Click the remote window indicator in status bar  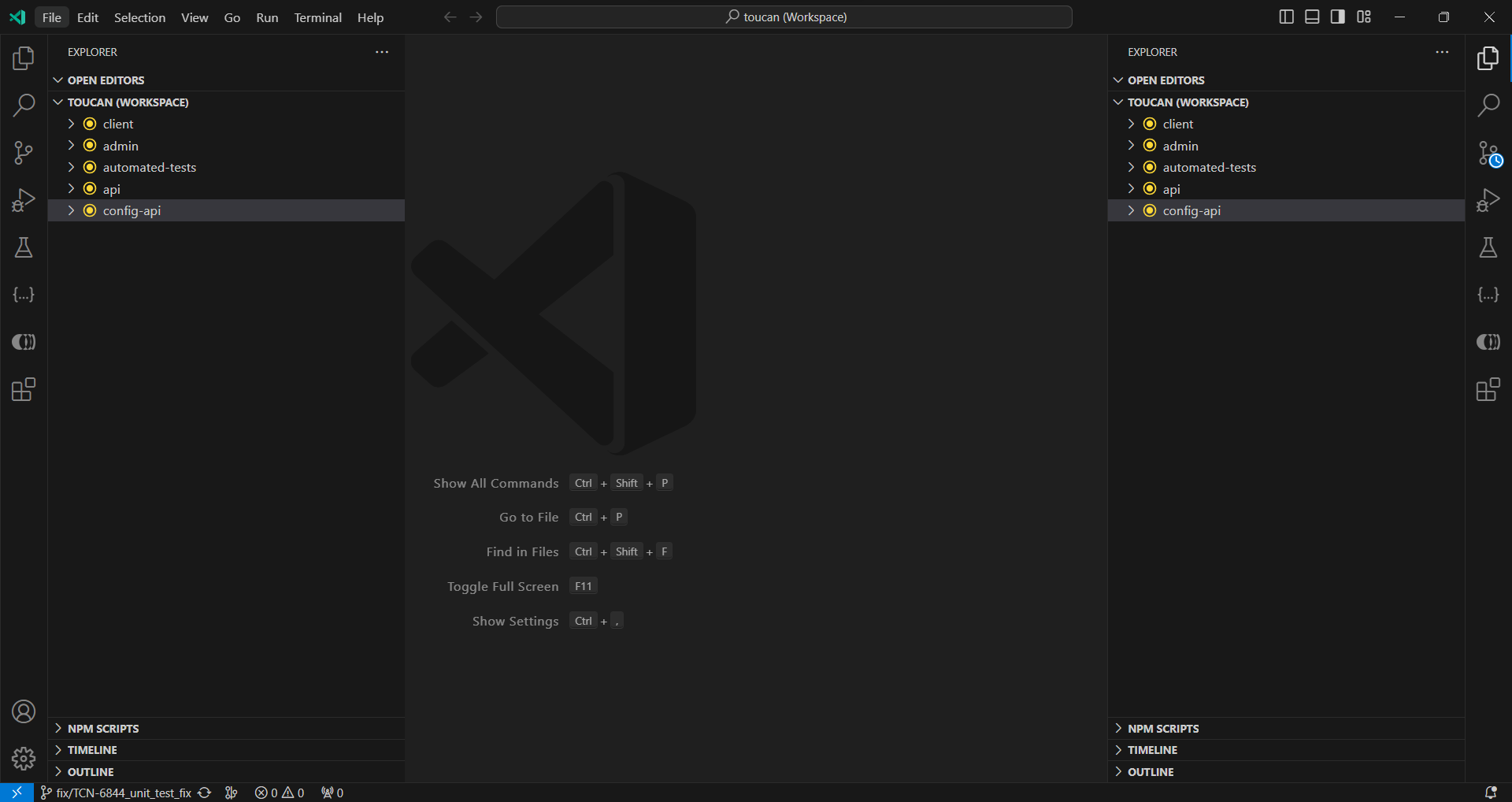tap(15, 793)
